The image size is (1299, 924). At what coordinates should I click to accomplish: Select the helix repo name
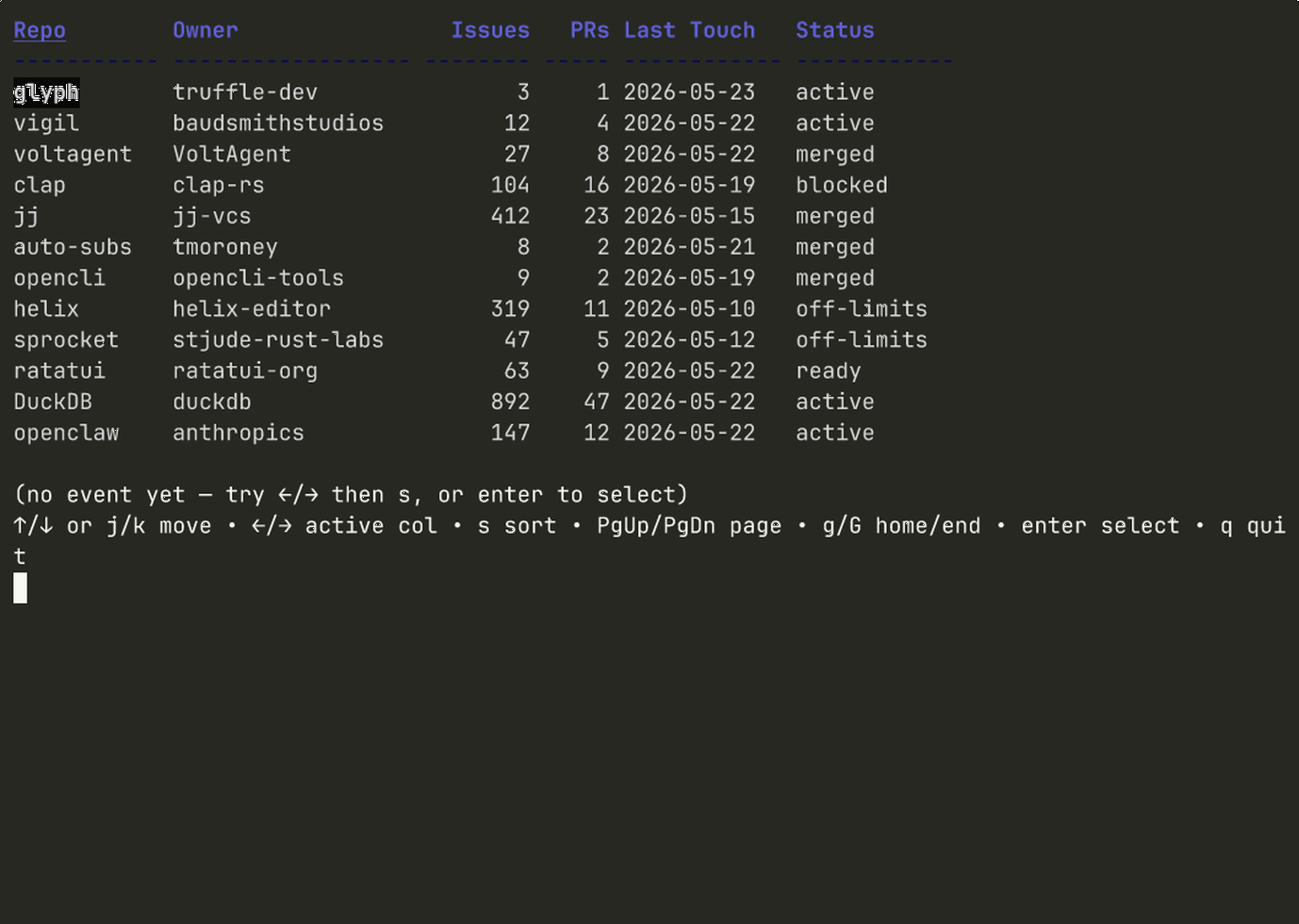point(46,309)
